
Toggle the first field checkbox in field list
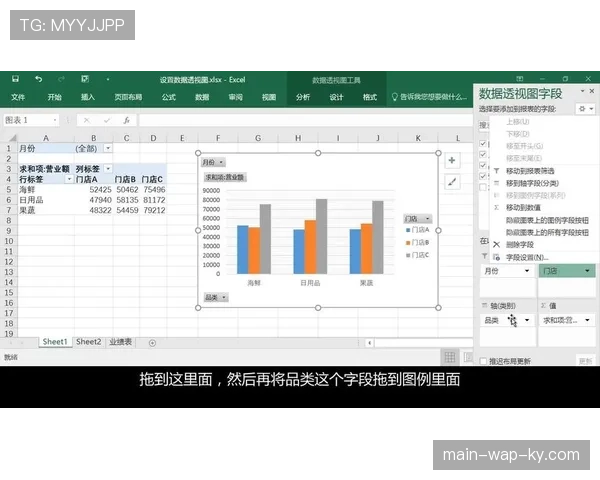click(x=483, y=144)
